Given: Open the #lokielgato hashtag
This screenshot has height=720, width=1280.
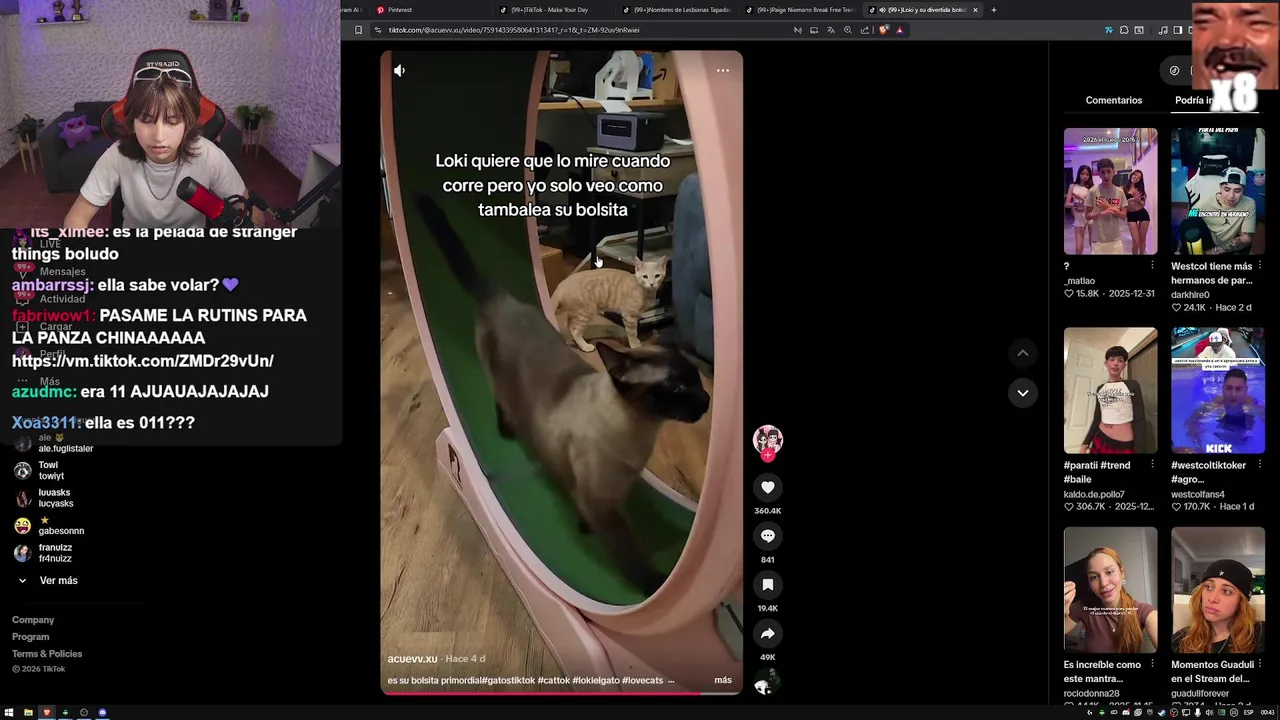Looking at the screenshot, I should (596, 680).
